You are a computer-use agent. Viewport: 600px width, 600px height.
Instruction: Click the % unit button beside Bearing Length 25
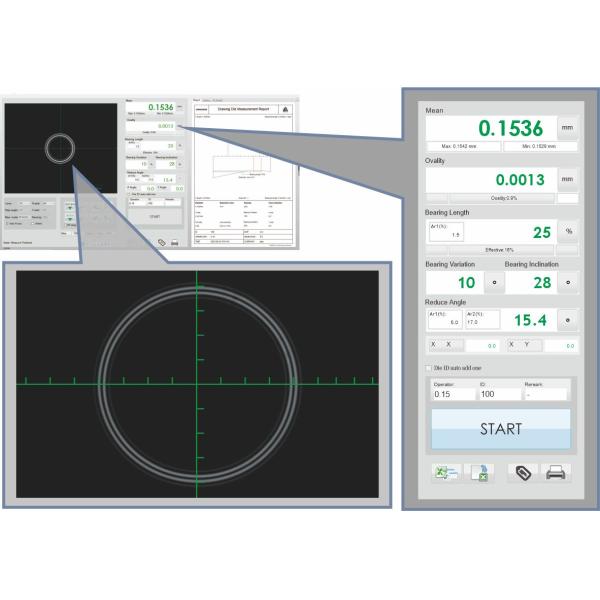click(x=568, y=231)
